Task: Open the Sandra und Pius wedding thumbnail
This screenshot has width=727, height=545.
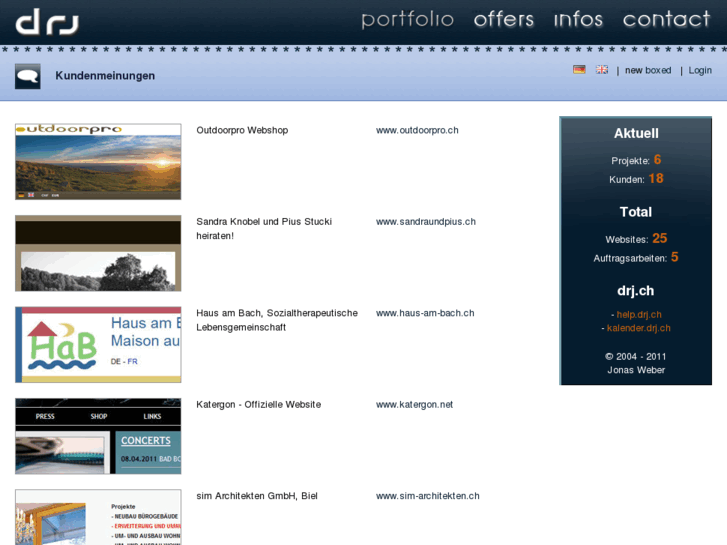Action: (x=98, y=253)
